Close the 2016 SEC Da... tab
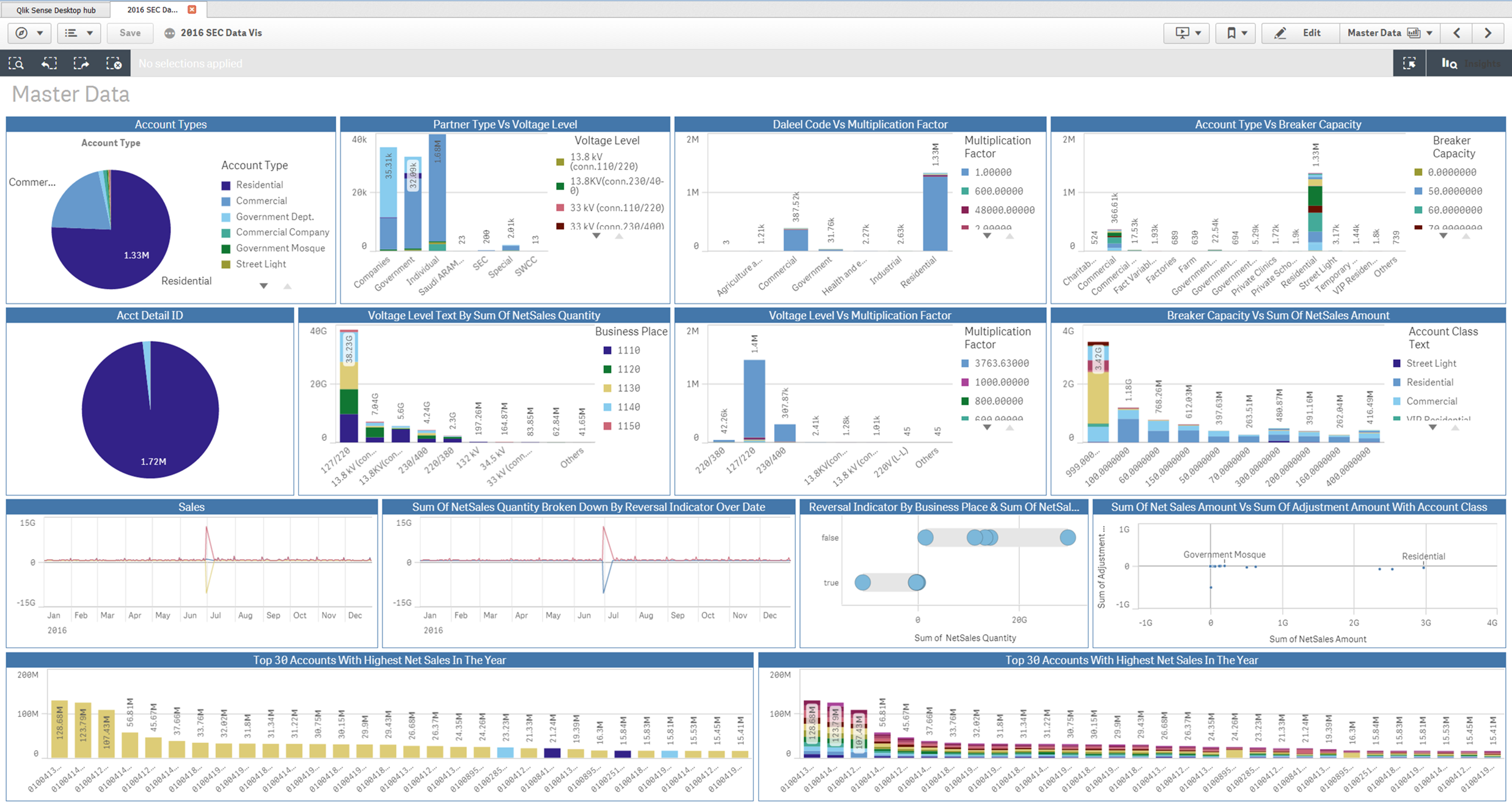Image resolution: width=1512 pixels, height=806 pixels. click(x=192, y=9)
